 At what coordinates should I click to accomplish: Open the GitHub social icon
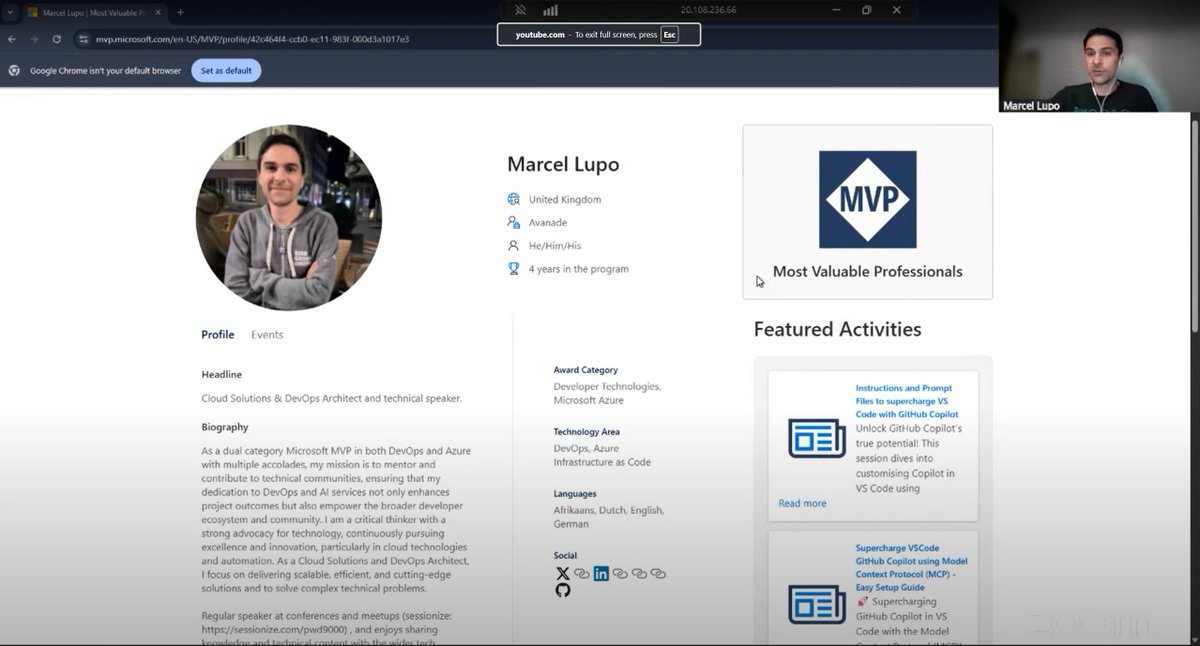point(563,590)
